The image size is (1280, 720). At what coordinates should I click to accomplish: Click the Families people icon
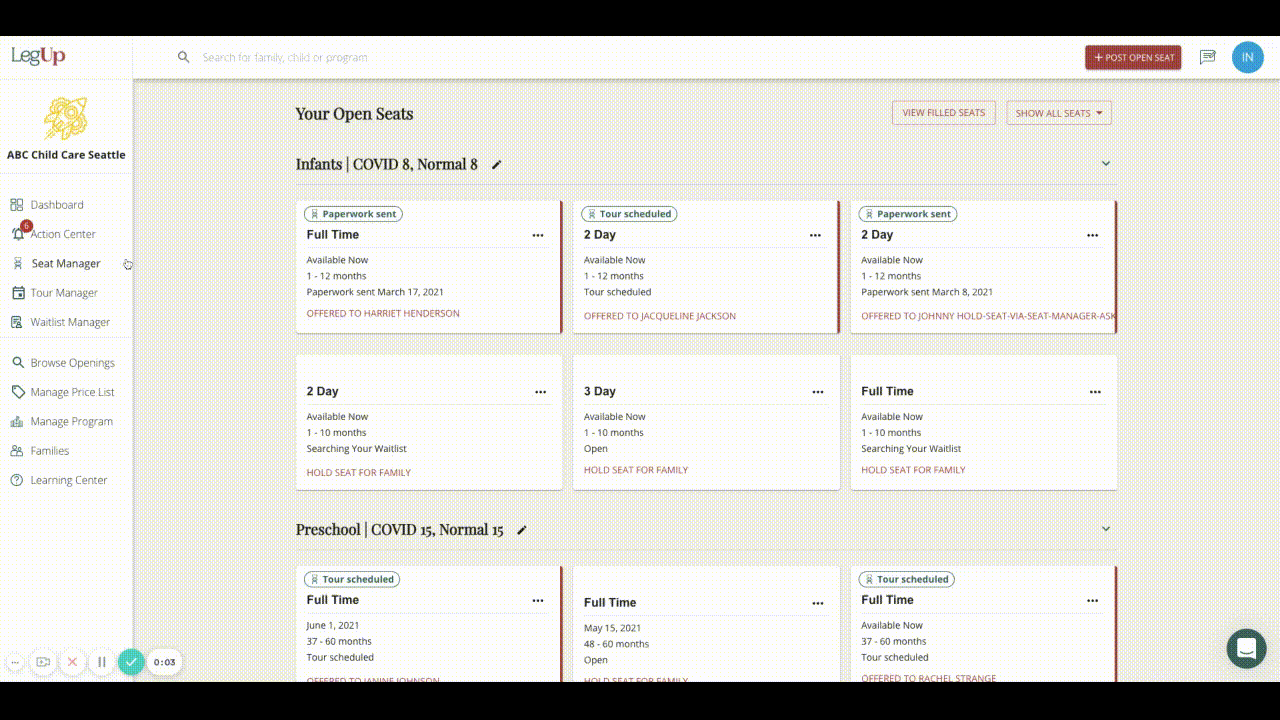click(17, 451)
